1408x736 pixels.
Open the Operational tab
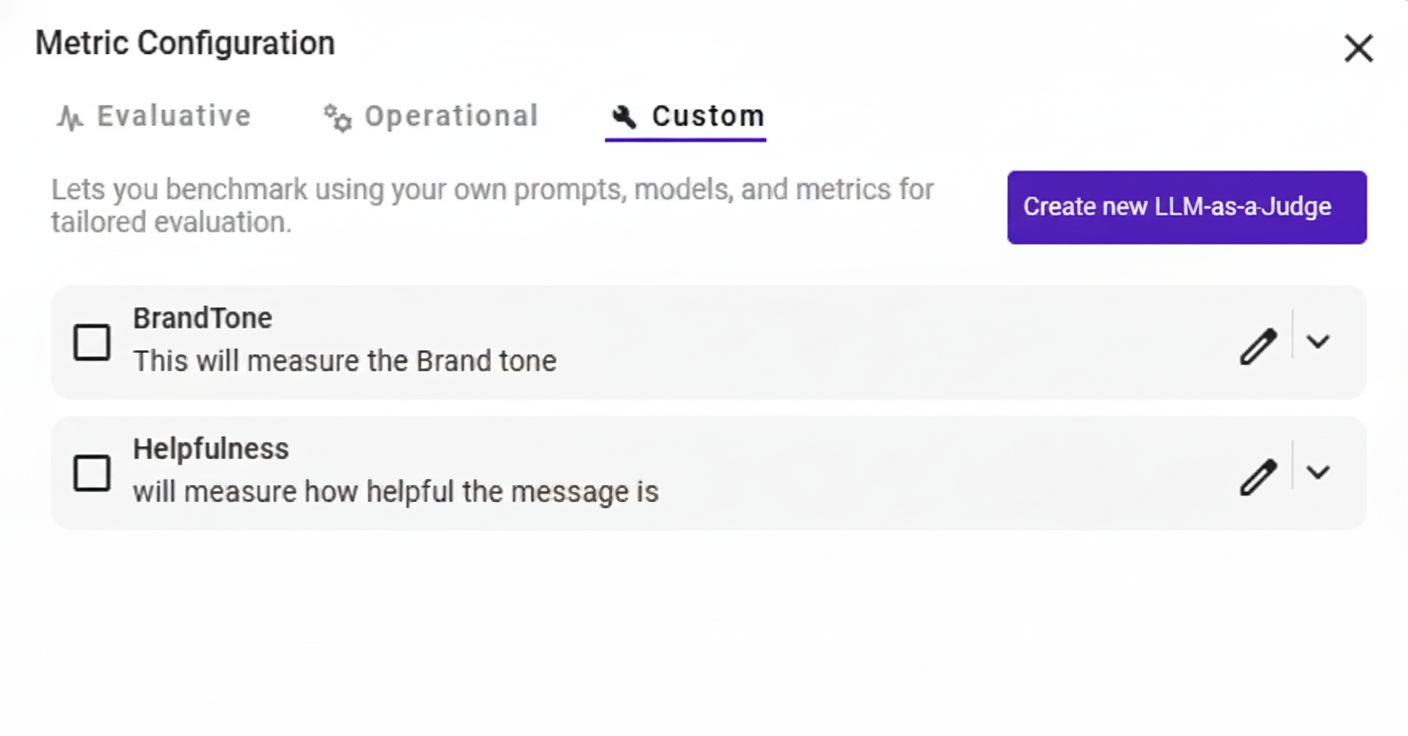coord(451,117)
